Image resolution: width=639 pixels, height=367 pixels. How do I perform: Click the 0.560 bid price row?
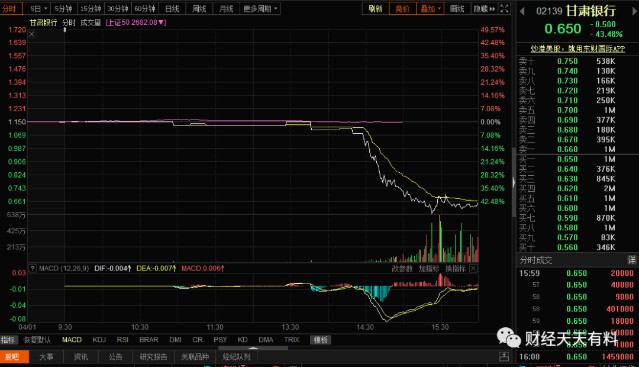(x=577, y=247)
